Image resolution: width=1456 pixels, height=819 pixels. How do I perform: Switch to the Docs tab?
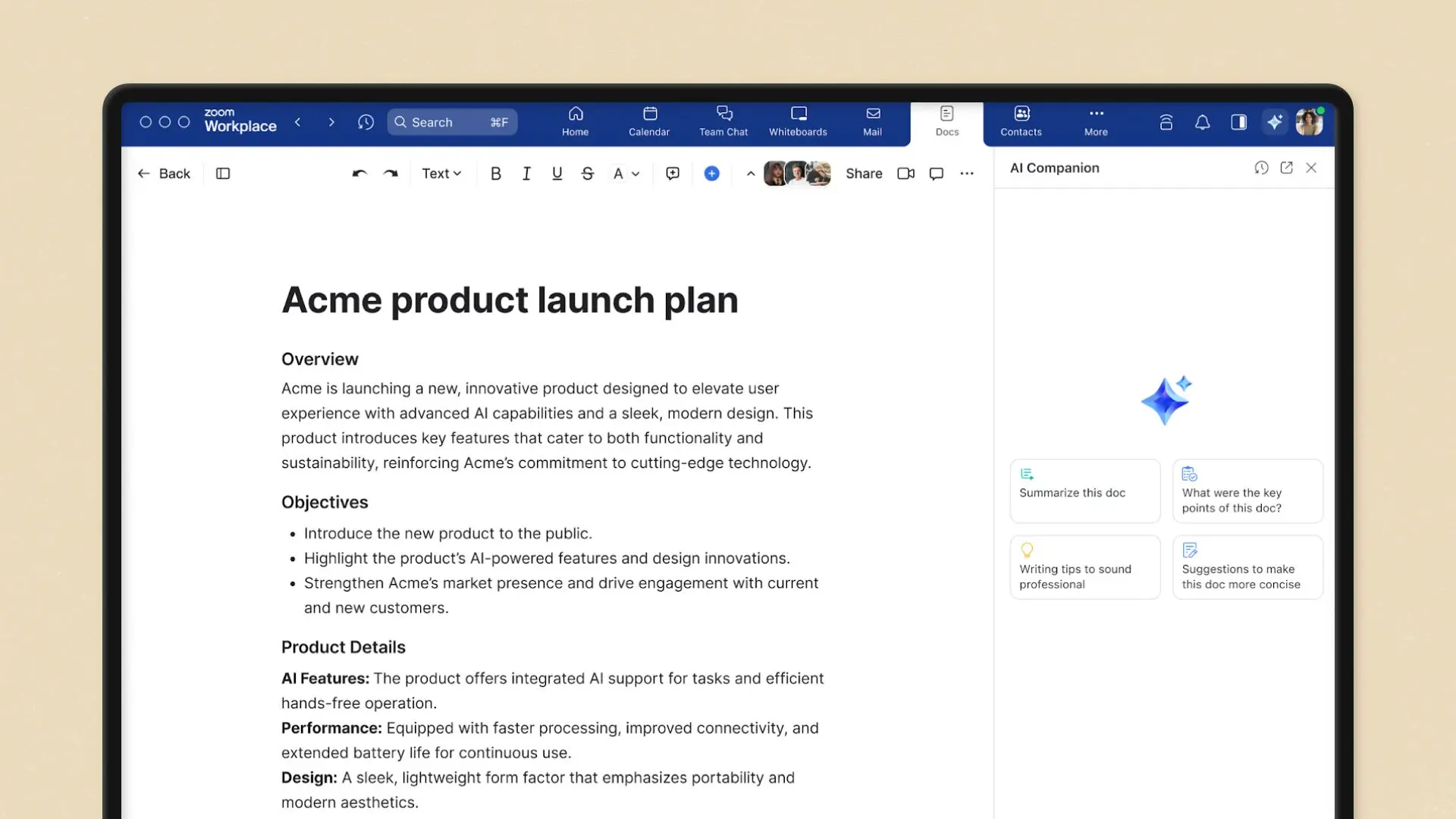tap(946, 121)
